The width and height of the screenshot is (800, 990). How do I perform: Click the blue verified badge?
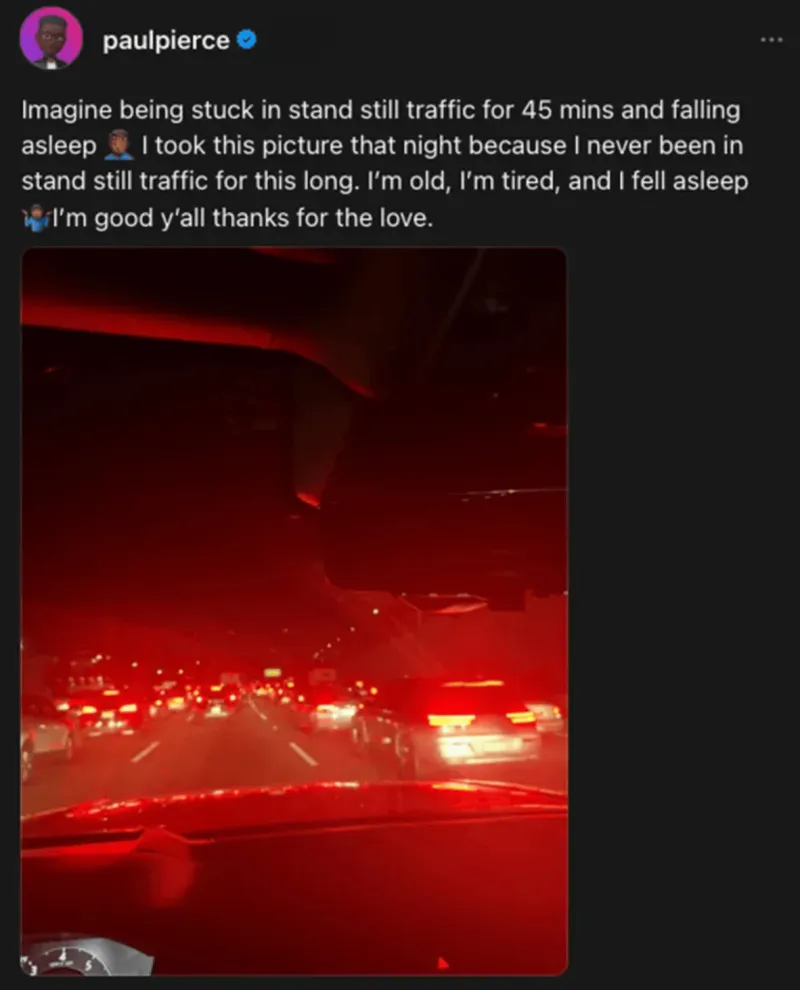[x=246, y=40]
